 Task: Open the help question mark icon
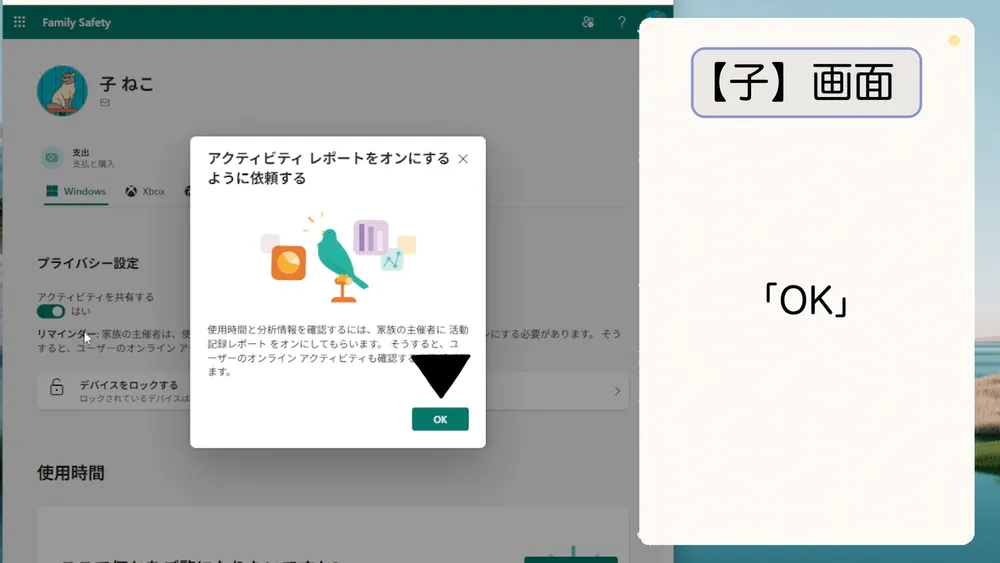coord(622,22)
